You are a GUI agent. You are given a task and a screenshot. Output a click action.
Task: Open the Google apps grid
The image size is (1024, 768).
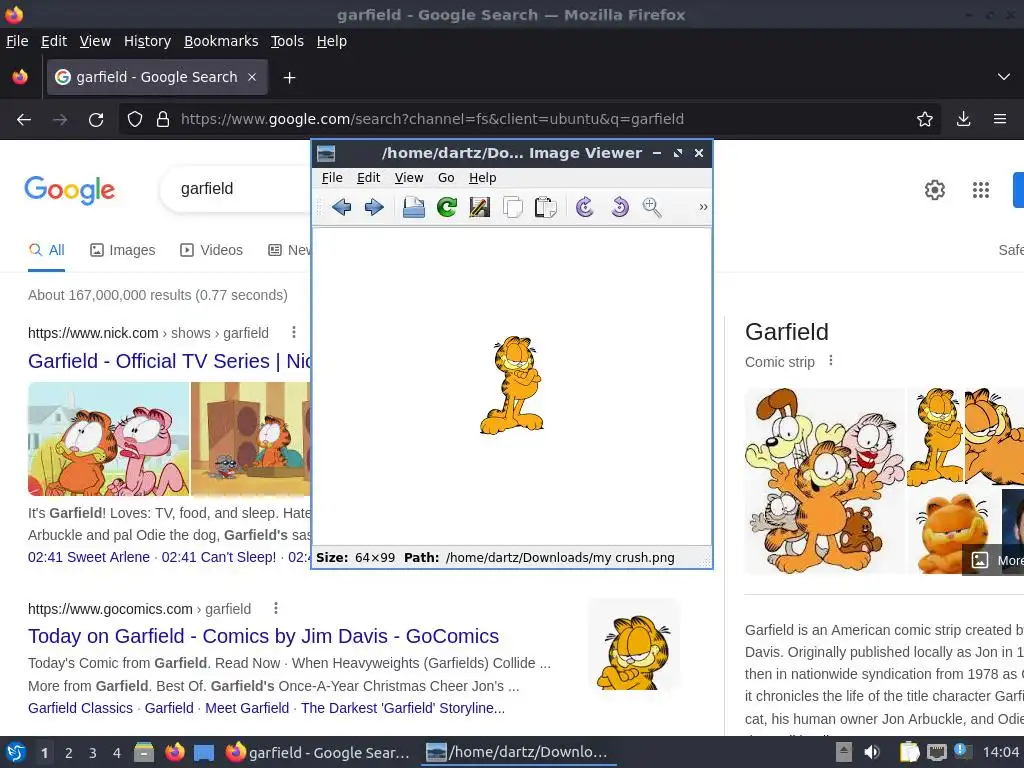coord(981,189)
